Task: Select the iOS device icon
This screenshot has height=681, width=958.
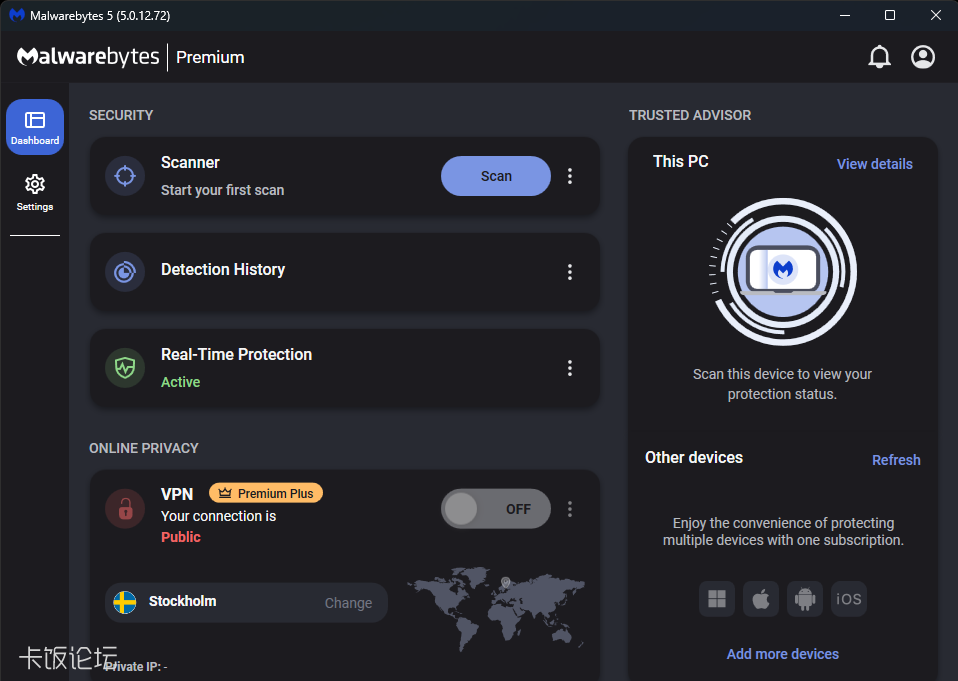Action: coord(848,598)
